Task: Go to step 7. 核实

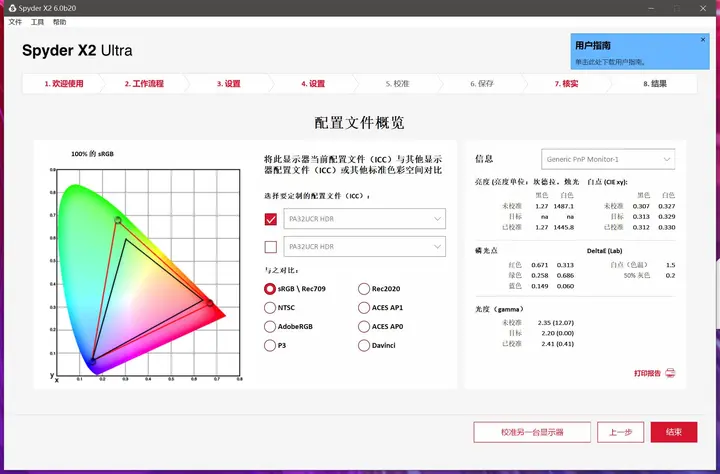Action: tap(567, 84)
